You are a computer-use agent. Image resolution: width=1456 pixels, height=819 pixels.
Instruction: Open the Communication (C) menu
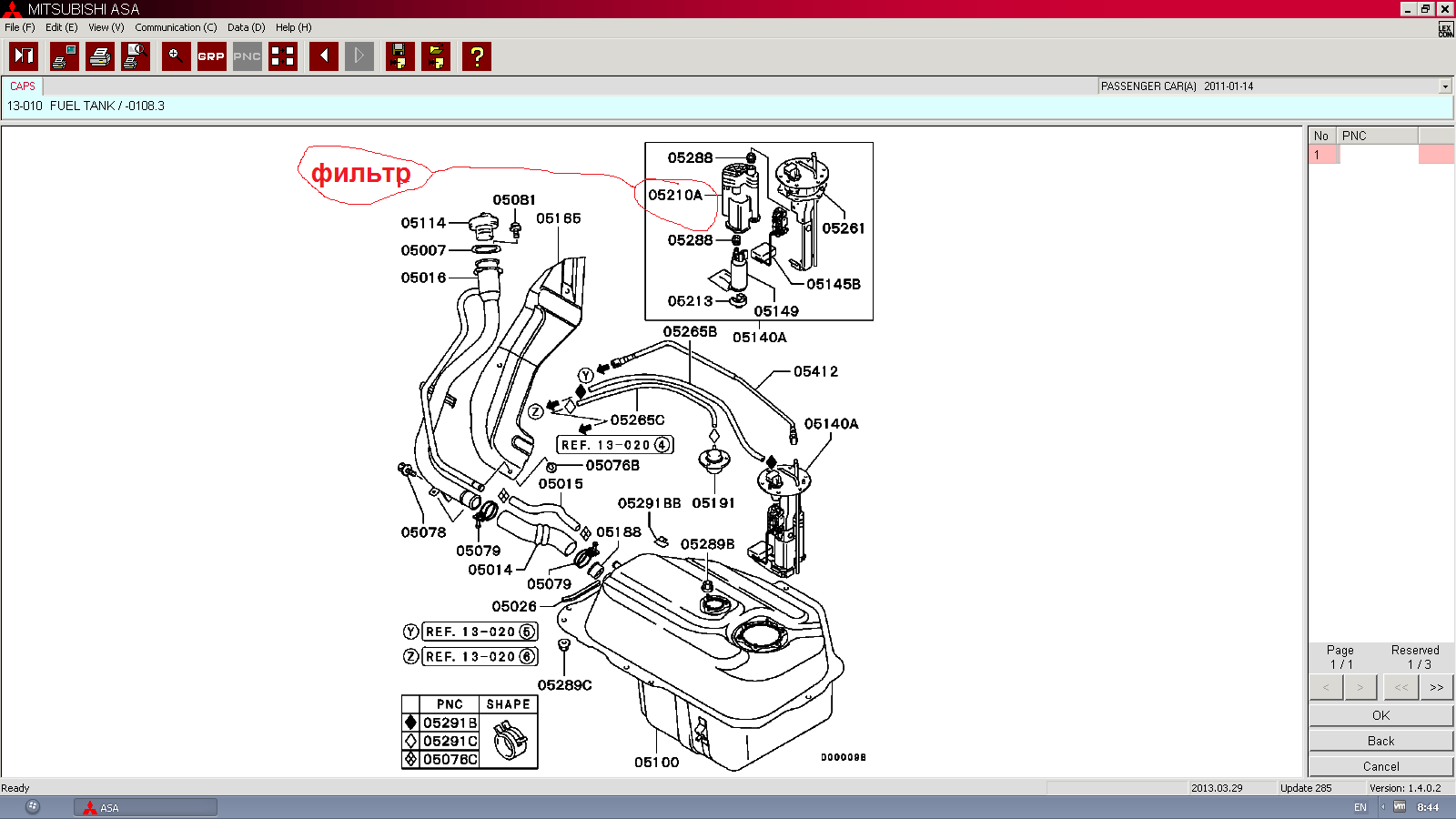pos(176,27)
